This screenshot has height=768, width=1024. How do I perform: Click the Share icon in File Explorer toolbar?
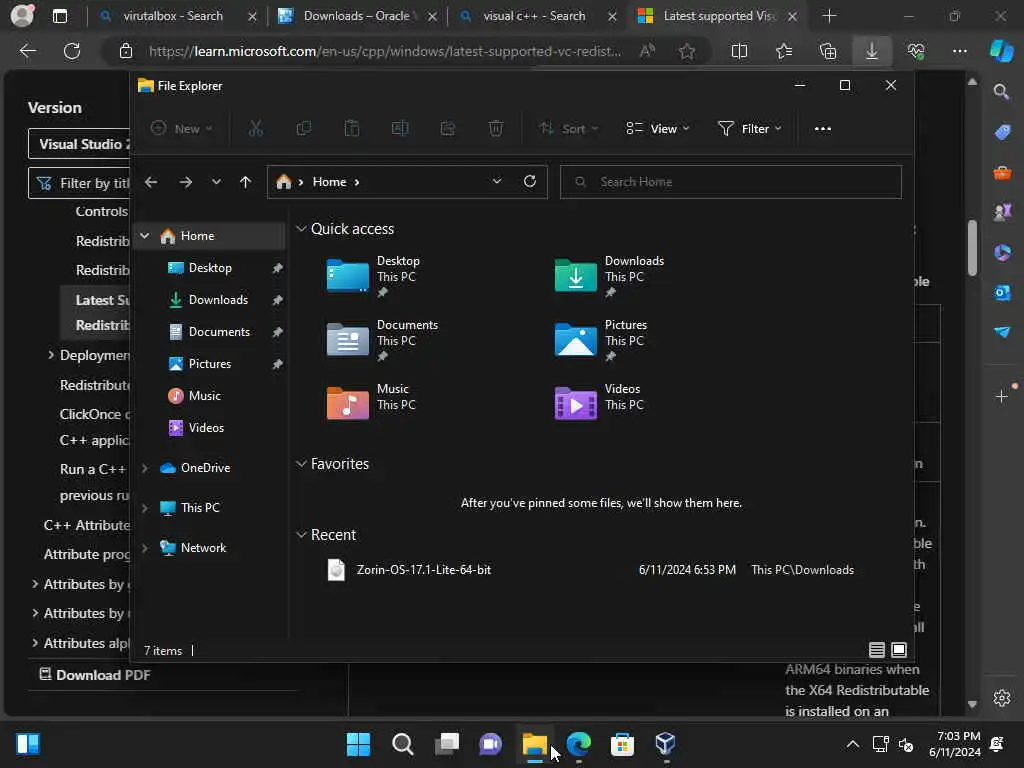(x=448, y=129)
